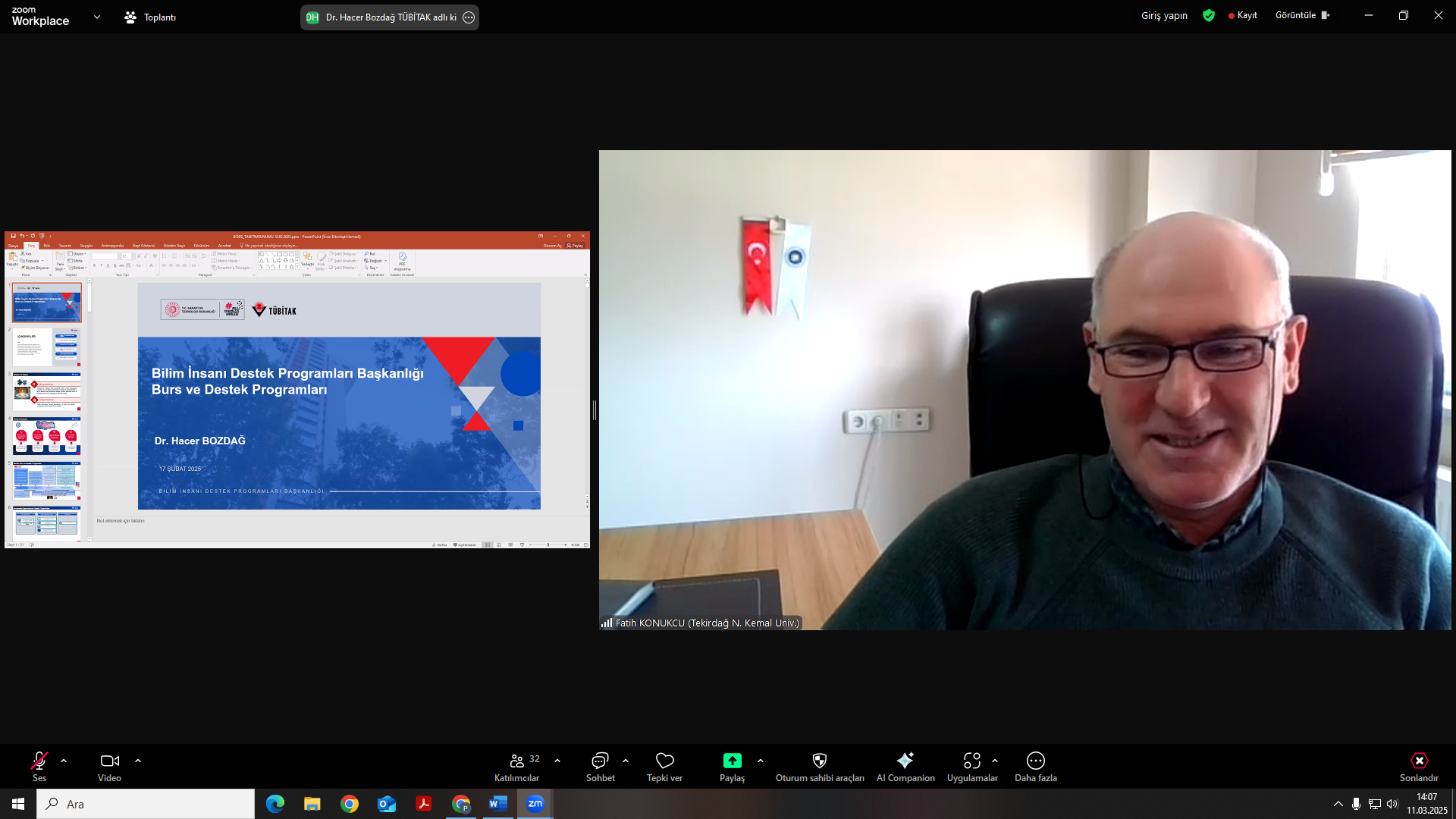Viewport: 1456px width, 819px height.
Task: Click the Tepki ver heart icon
Action: coord(664,761)
